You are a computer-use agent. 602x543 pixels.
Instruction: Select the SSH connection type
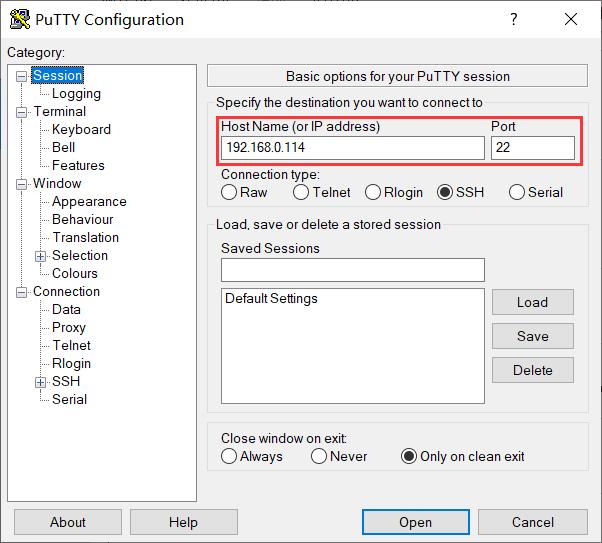click(x=445, y=192)
